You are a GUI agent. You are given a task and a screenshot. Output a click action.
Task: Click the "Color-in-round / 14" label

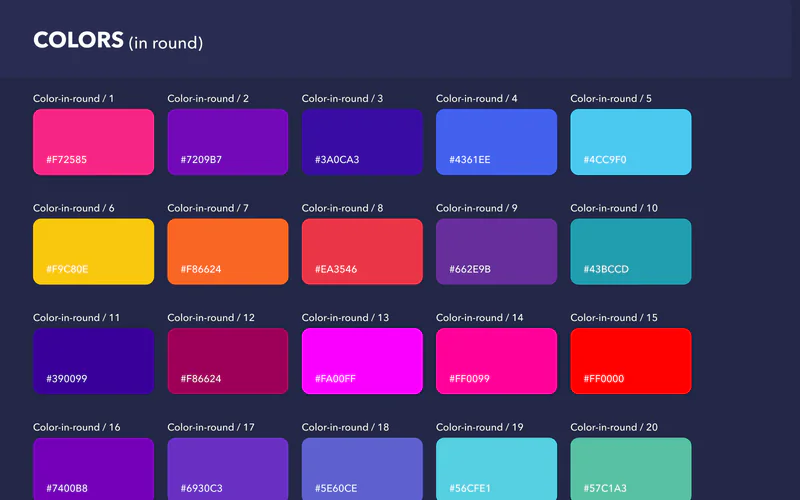coord(480,318)
